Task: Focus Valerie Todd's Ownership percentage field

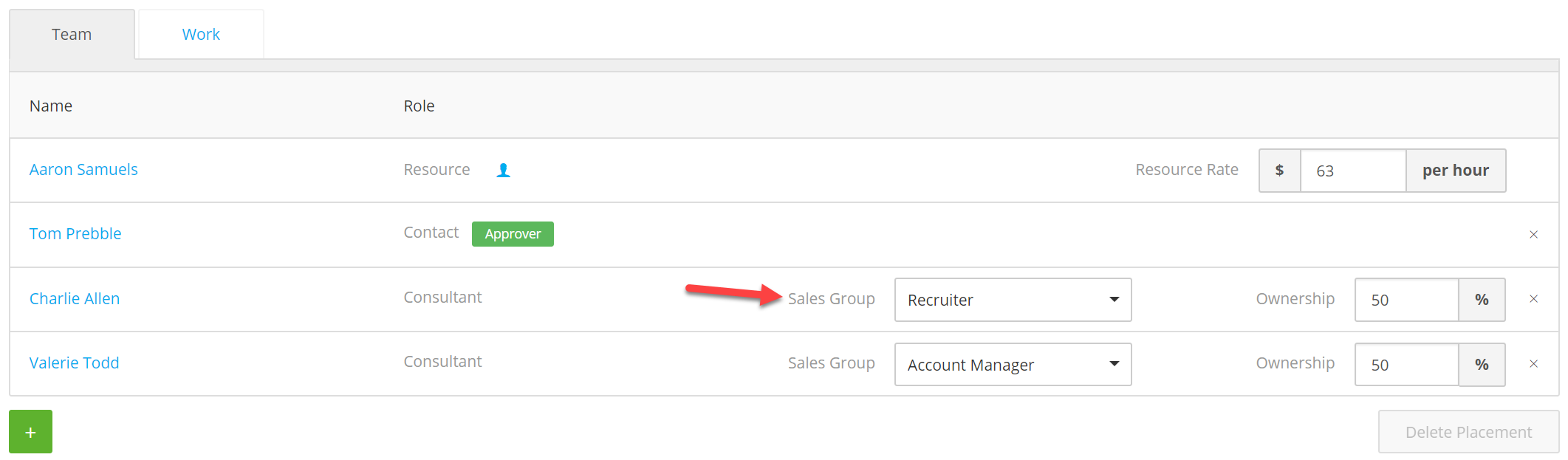Action: tap(1406, 365)
